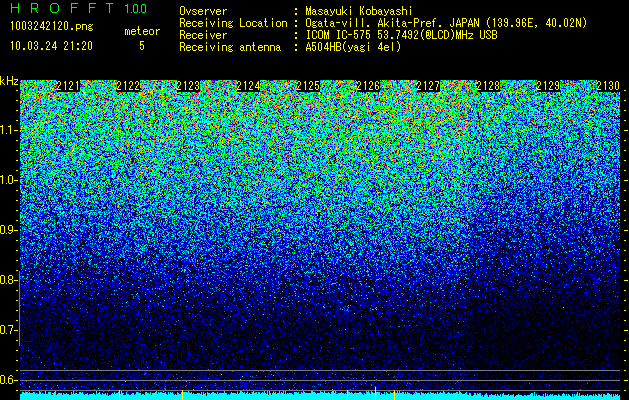Viewport: 629px width, 400px height.
Task: Click the H R O F F T program title
Action: (x=62, y=8)
